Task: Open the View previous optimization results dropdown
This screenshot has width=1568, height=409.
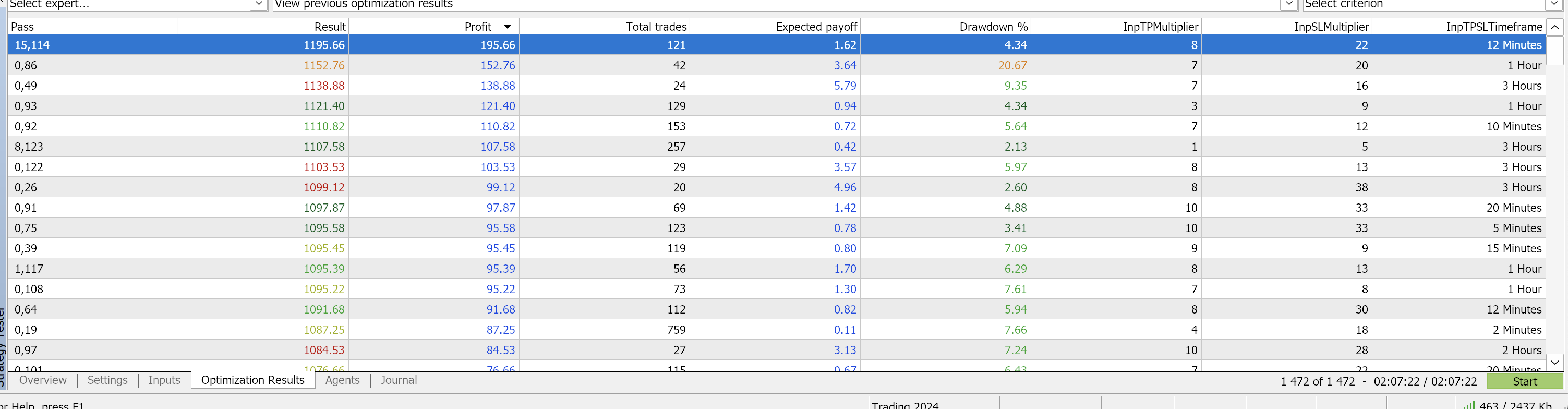Action: pyautogui.click(x=1288, y=4)
